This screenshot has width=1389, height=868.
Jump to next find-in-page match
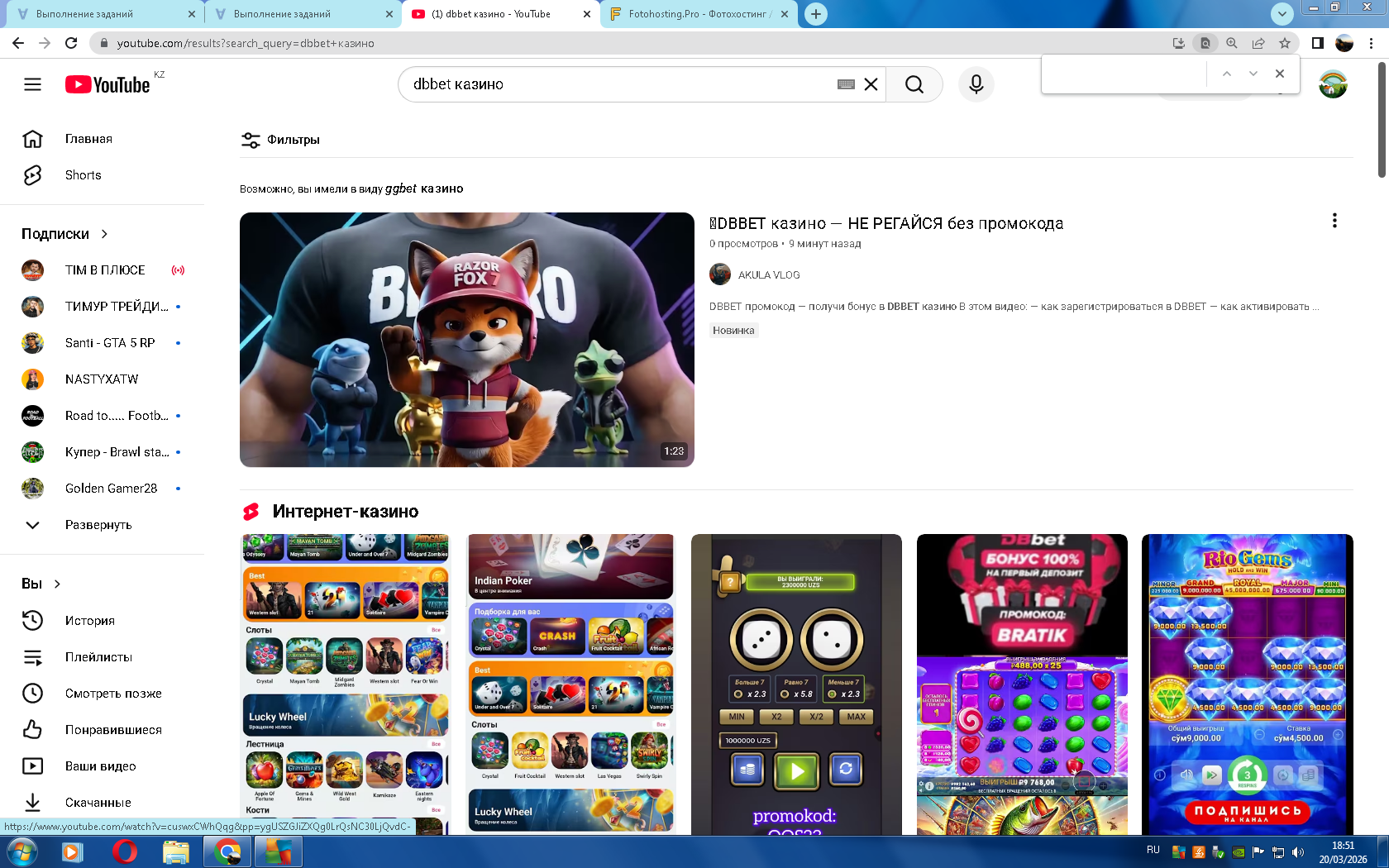pos(1253,74)
